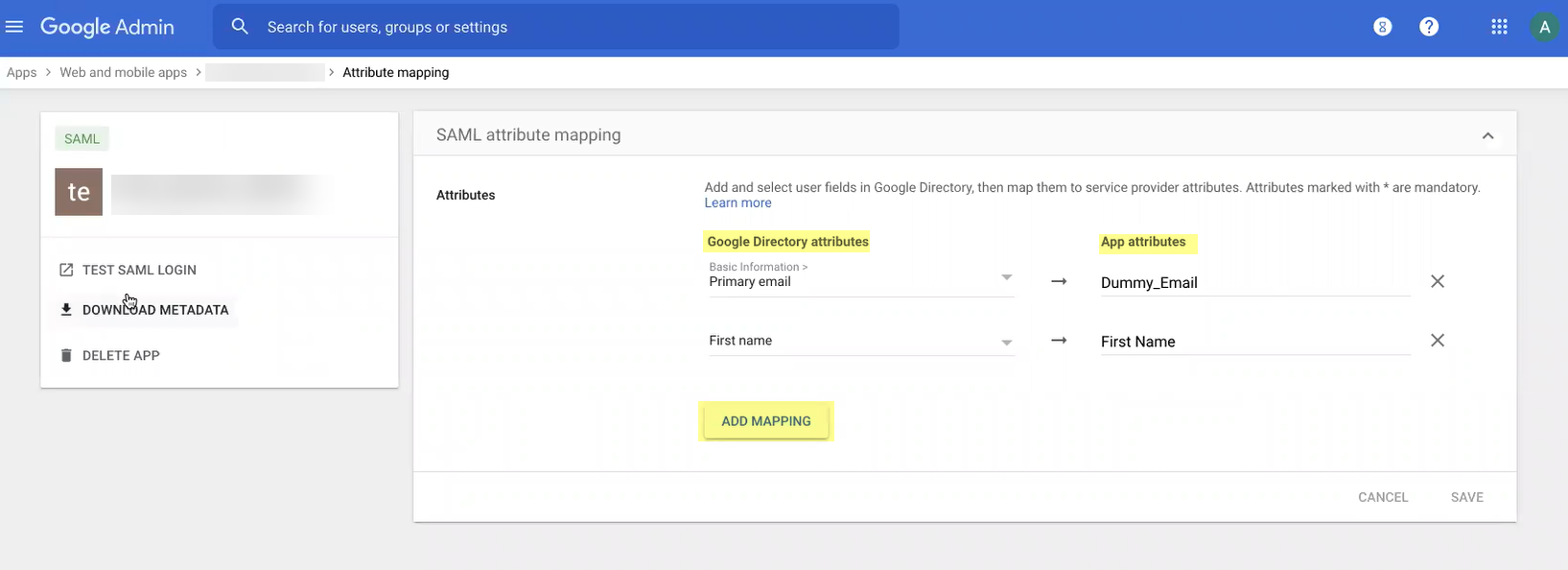Collapse the SAML attribute mapping section
Viewport: 1568px width, 570px height.
pos(1487,136)
